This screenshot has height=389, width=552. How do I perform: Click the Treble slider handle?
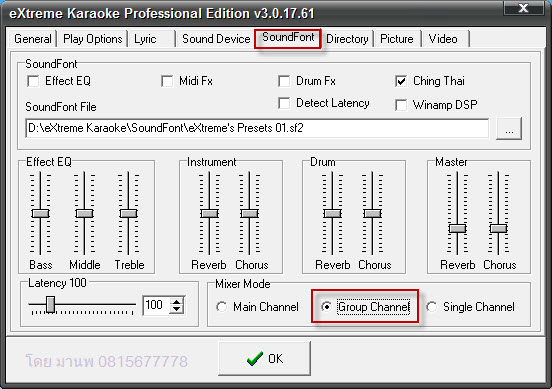click(x=128, y=214)
